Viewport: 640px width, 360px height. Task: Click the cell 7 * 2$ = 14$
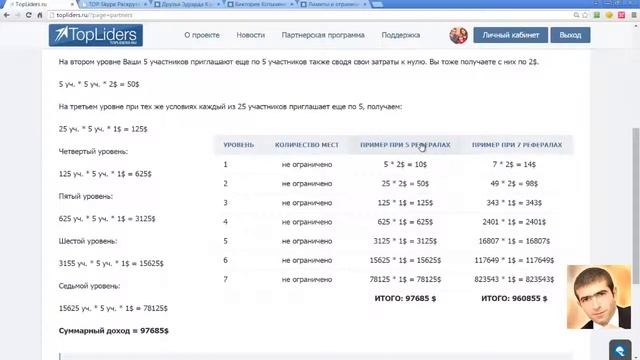click(514, 164)
